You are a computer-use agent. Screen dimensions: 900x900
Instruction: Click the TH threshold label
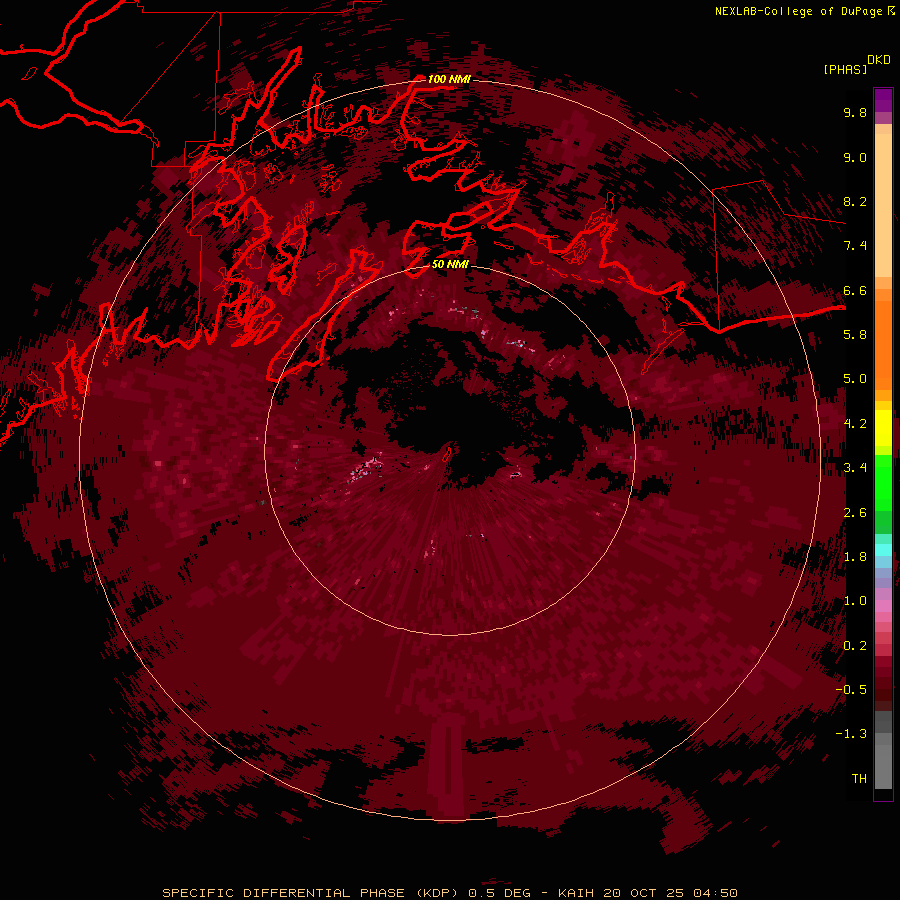(859, 779)
